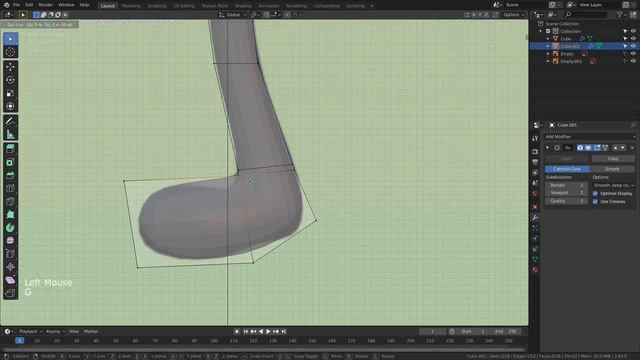
Task: Open the Add Modifier dropdown
Action: coord(590,137)
